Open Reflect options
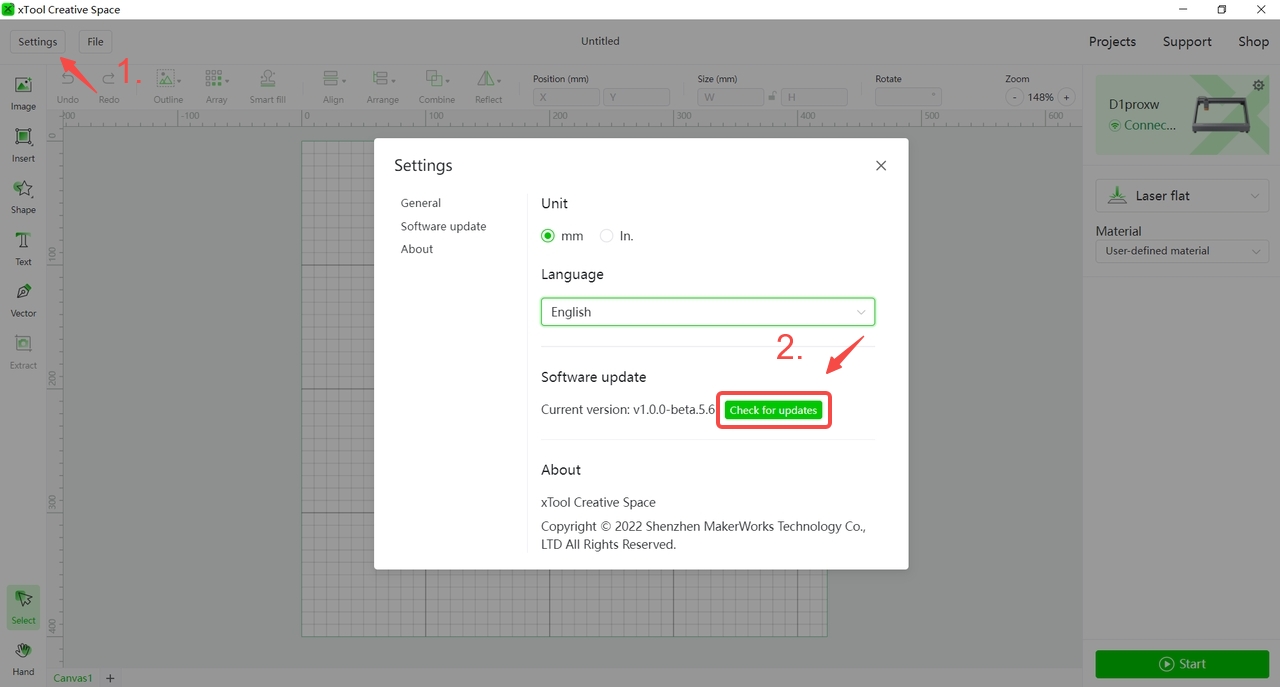Viewport: 1280px width, 687px height. click(x=489, y=86)
